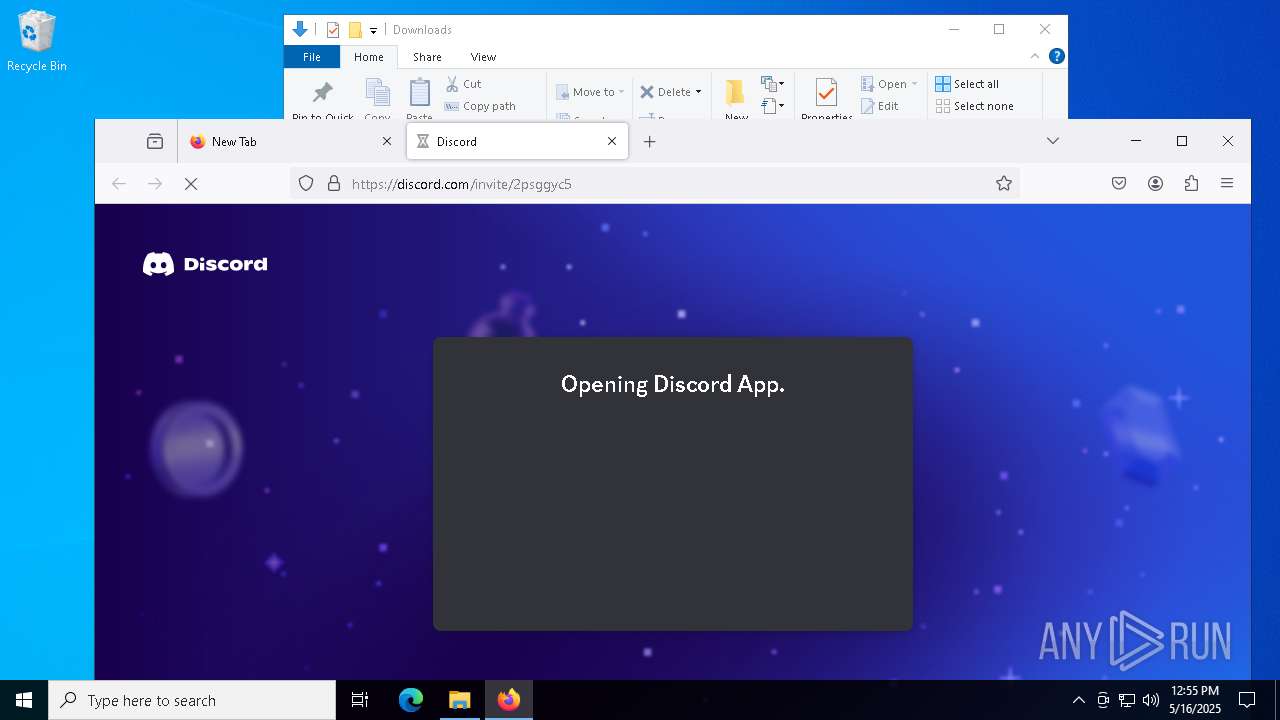
Task: Select Home ribbon tab in Explorer
Action: (x=369, y=57)
